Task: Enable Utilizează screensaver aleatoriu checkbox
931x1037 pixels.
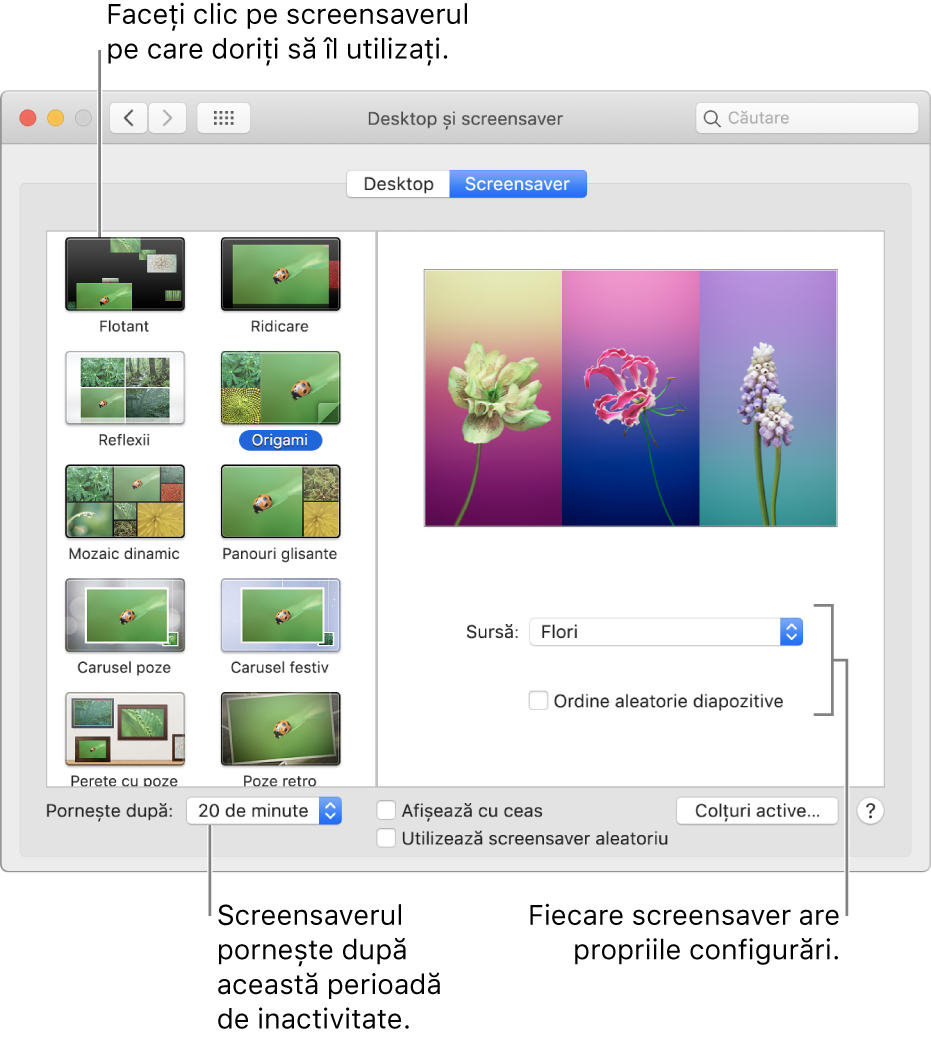Action: pos(387,839)
